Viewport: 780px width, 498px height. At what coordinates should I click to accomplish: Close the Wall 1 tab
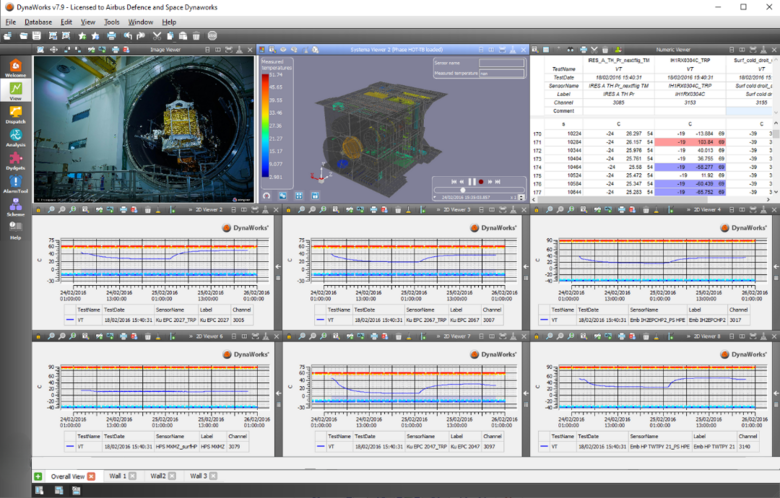click(132, 476)
